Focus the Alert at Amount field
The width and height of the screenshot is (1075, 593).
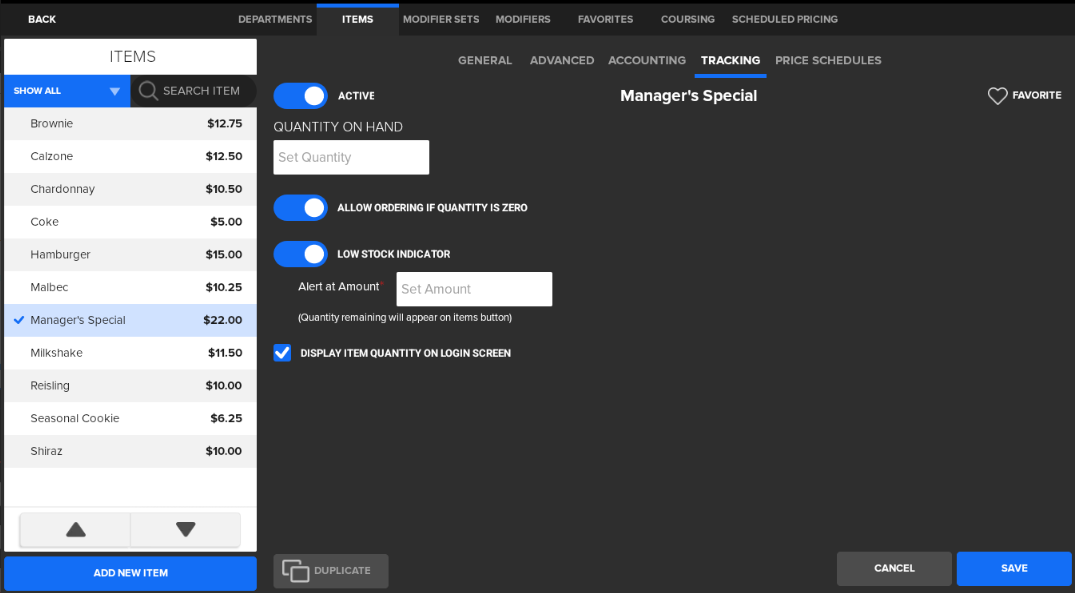point(474,289)
